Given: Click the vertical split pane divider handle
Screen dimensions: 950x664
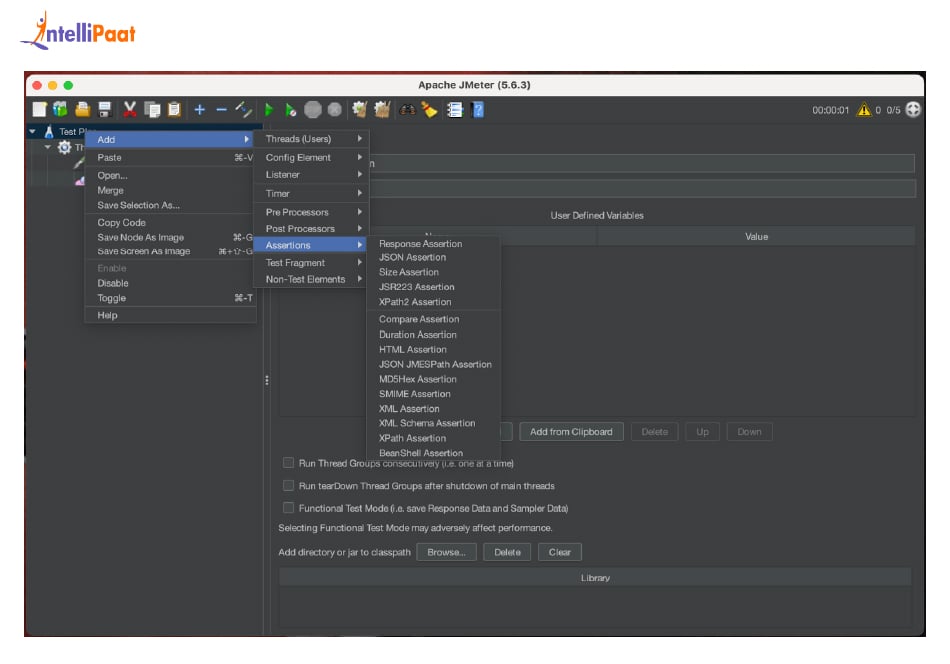Looking at the screenshot, I should (267, 380).
